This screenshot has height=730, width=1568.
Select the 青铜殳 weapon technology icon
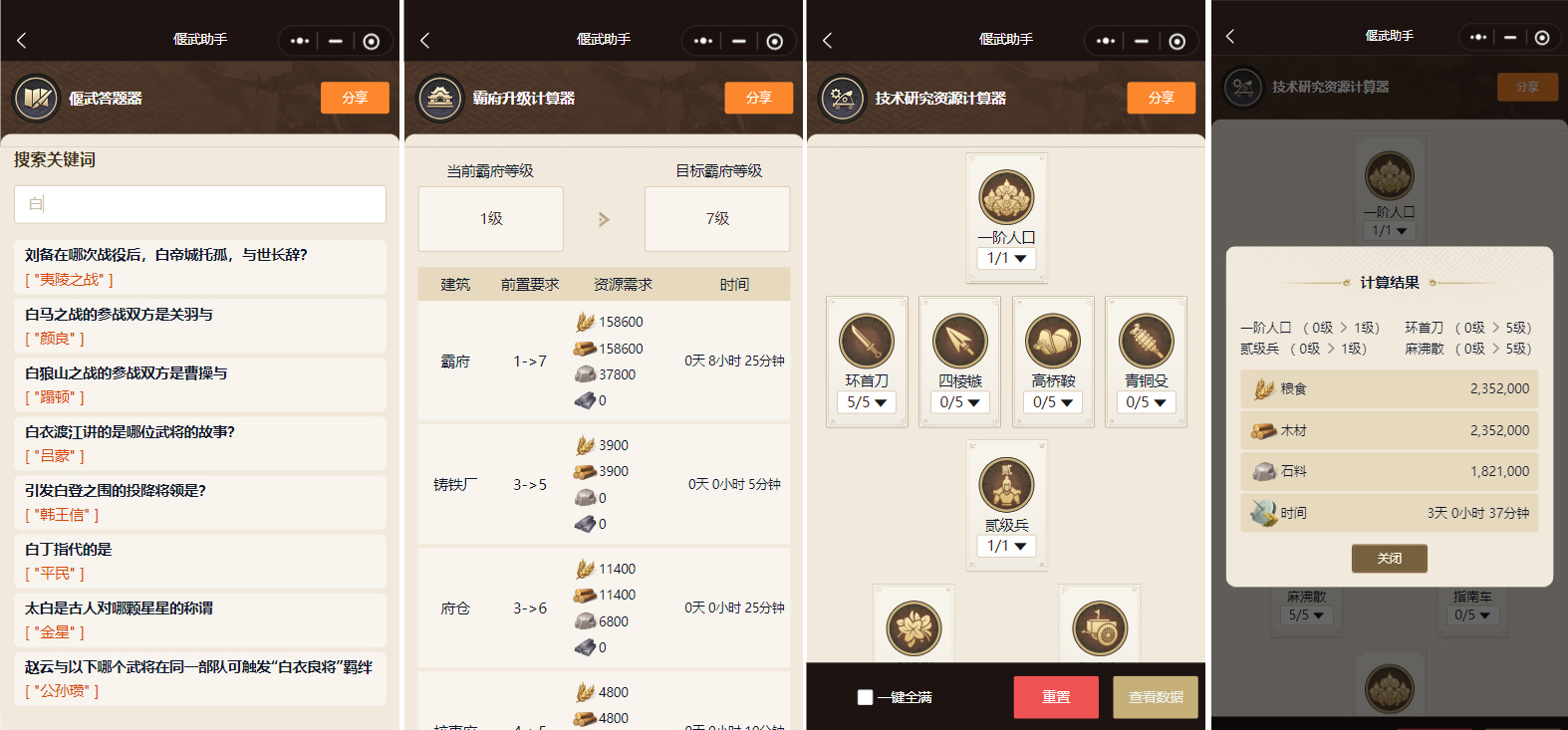(1147, 341)
